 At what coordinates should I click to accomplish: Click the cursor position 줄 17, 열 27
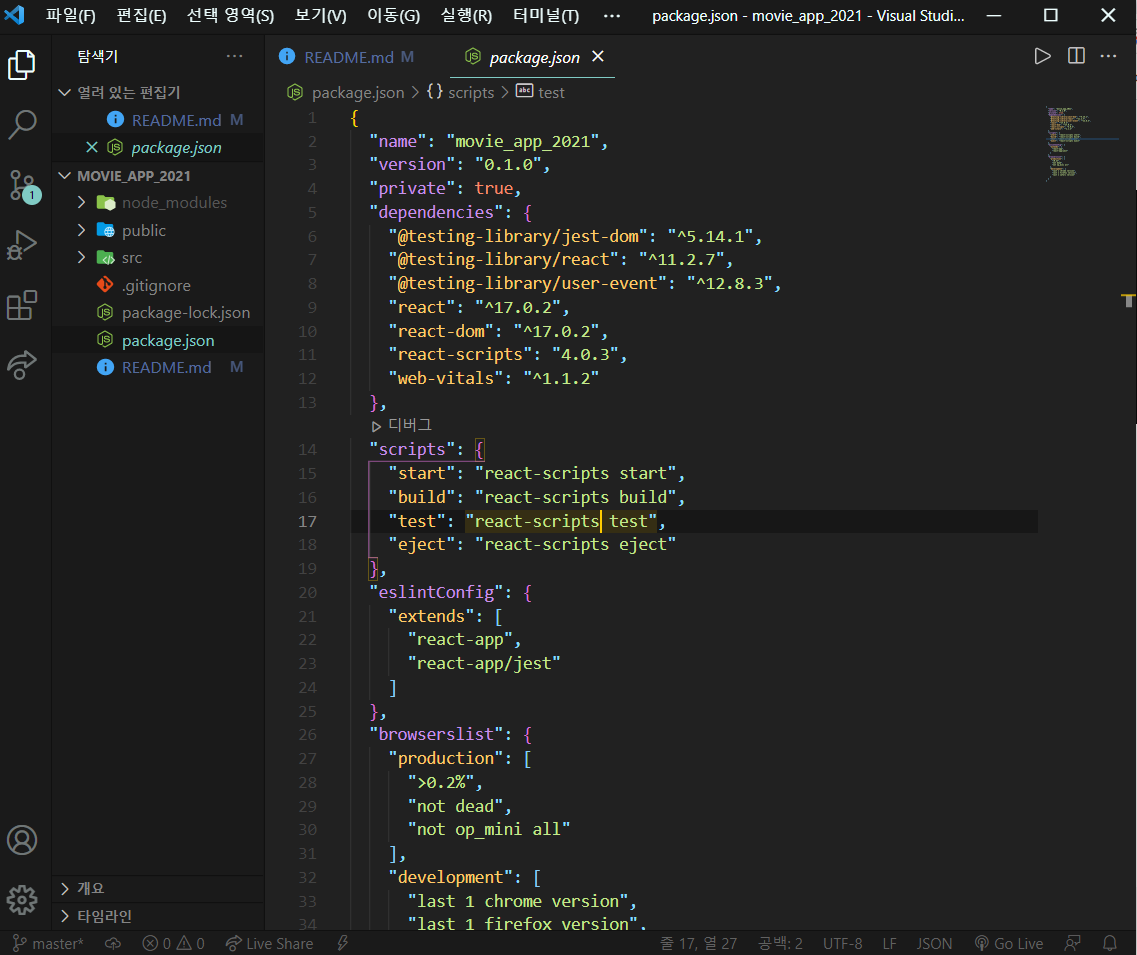(x=698, y=943)
